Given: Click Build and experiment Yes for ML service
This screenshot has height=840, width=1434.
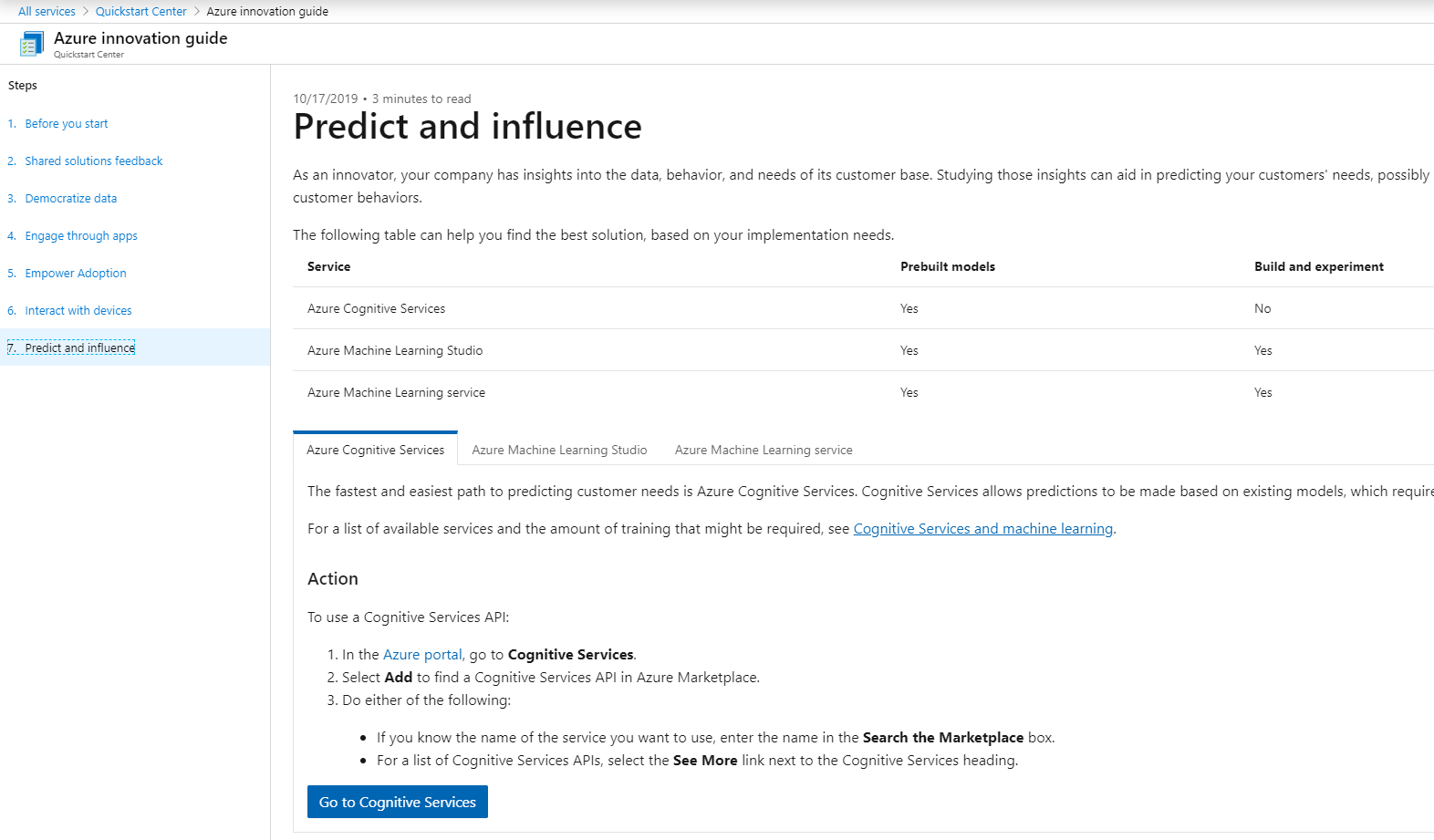Looking at the screenshot, I should point(1263,393).
